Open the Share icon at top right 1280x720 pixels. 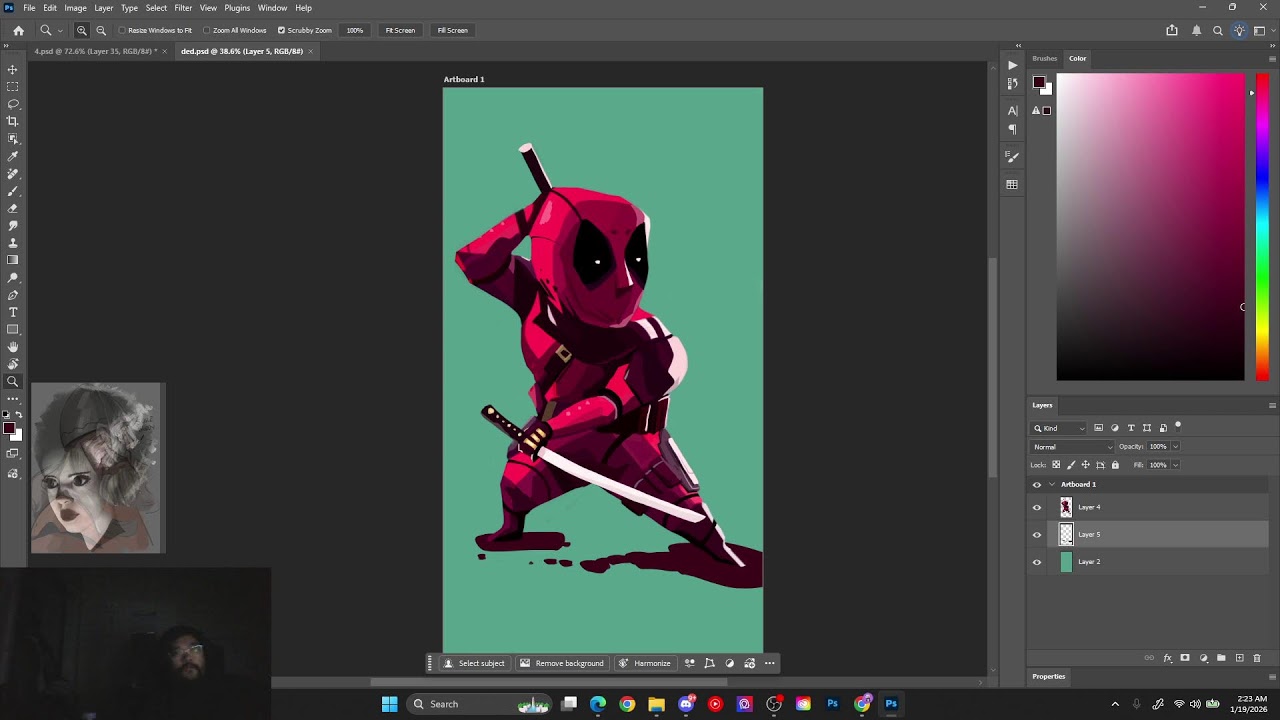1172,30
